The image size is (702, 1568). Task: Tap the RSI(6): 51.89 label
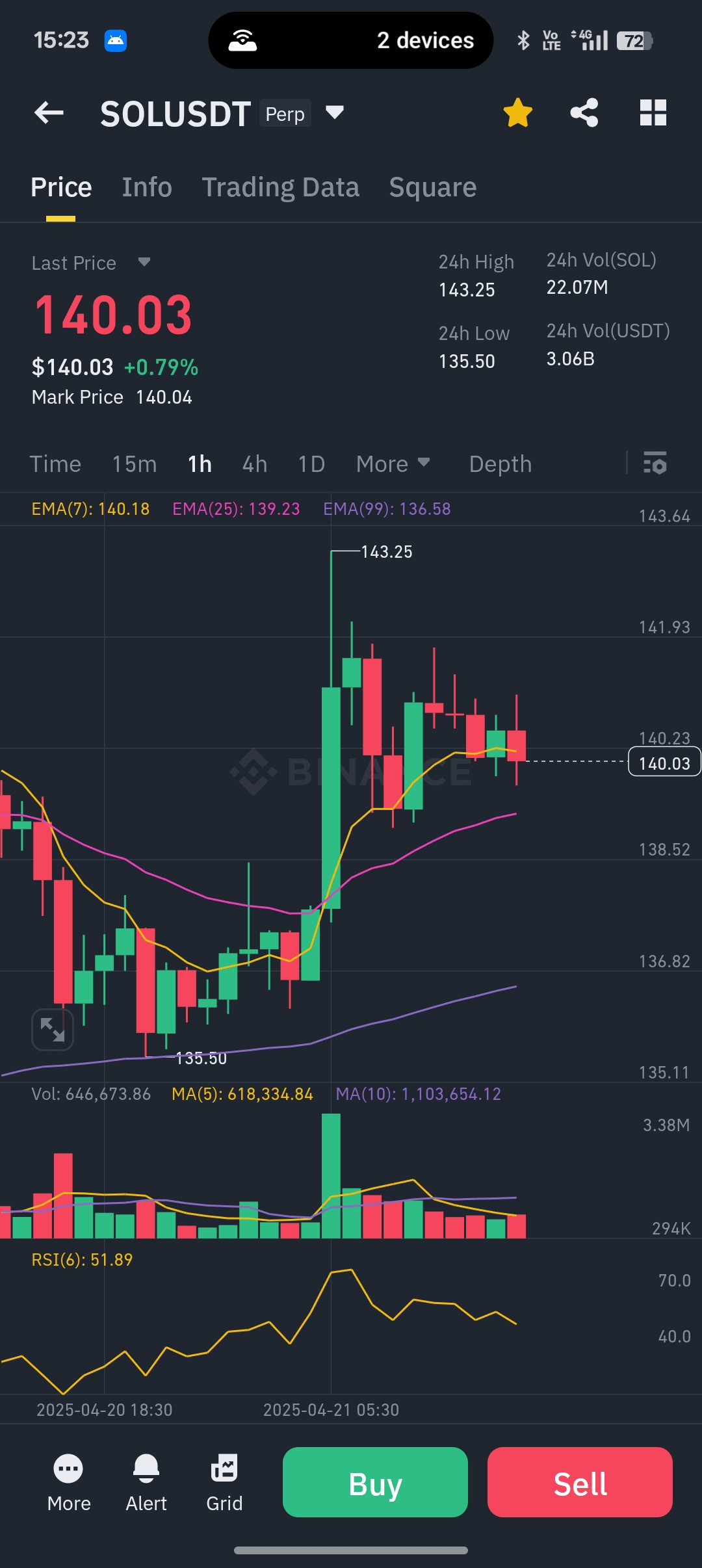click(82, 1260)
